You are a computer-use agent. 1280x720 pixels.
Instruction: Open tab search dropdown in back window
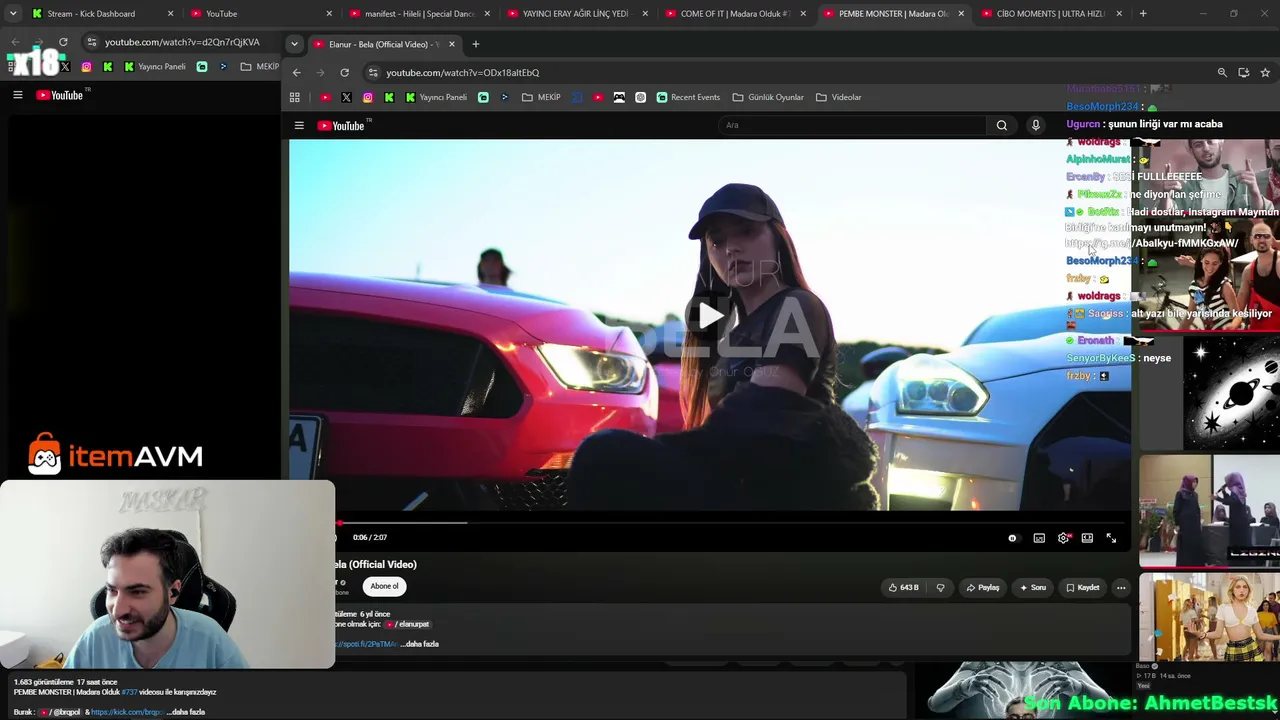13,14
